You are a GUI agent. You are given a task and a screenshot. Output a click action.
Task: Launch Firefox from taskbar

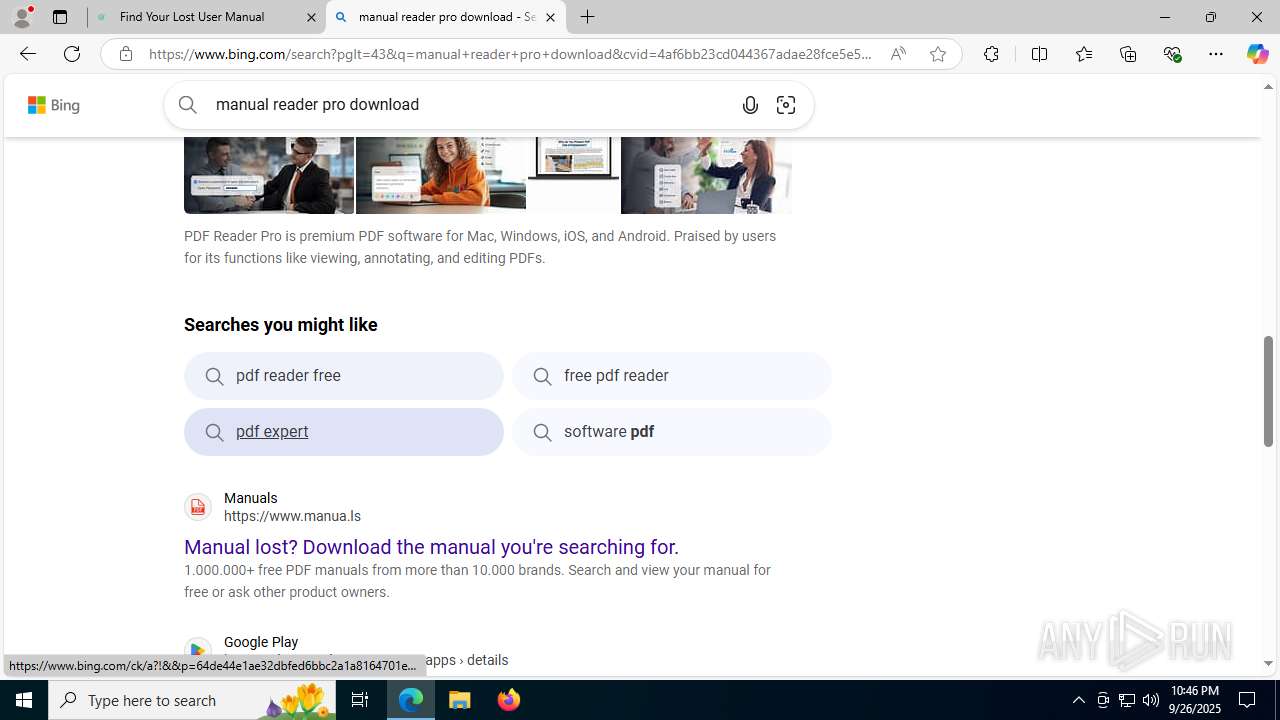(x=509, y=700)
